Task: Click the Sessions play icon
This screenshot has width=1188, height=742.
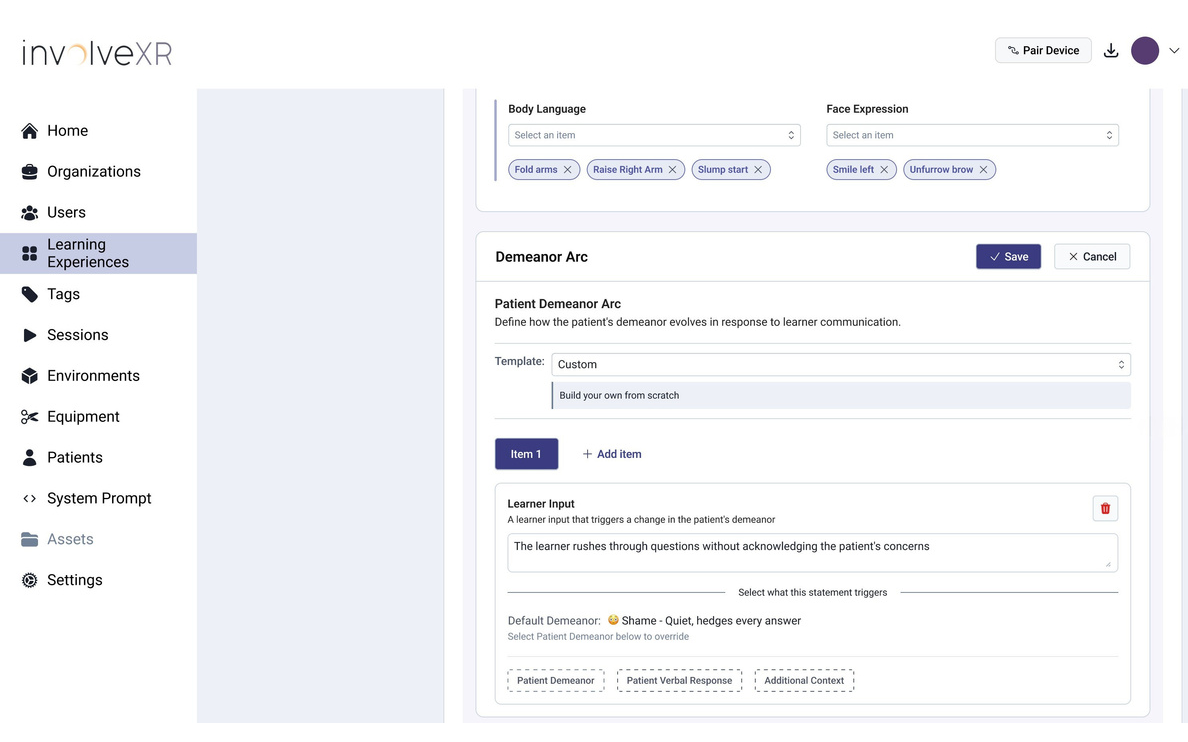Action: click(x=30, y=335)
